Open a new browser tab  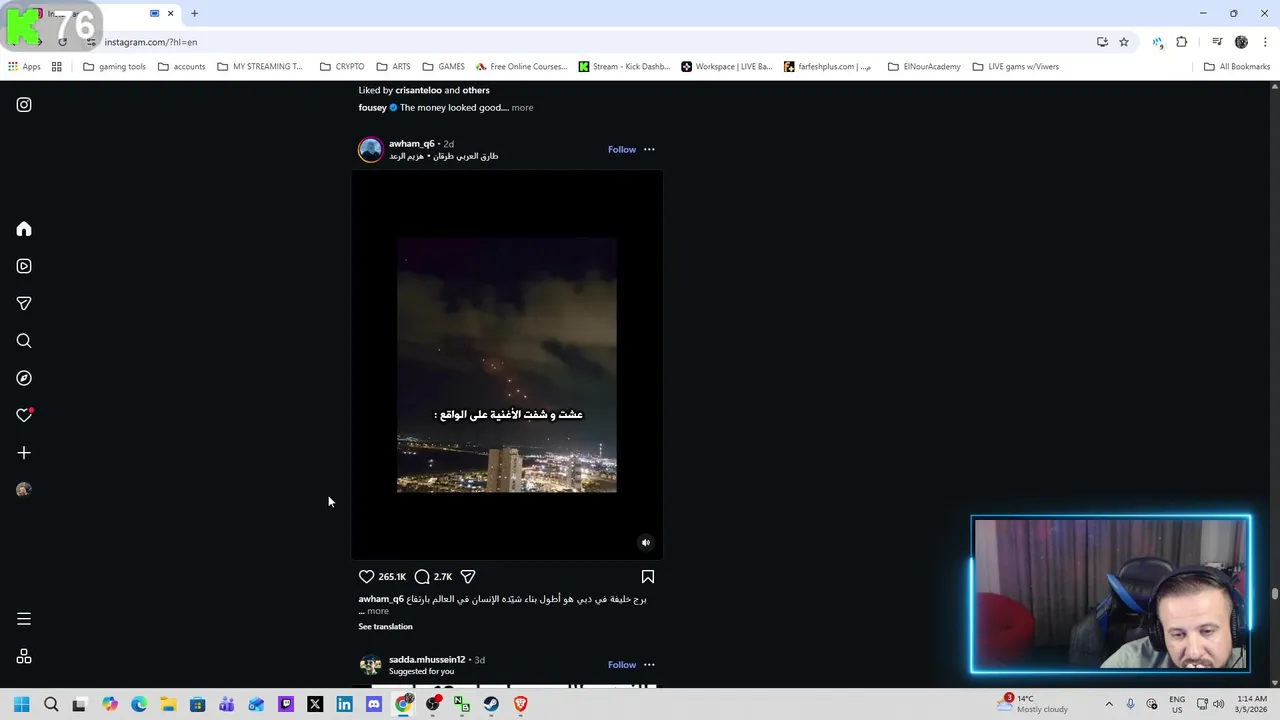pos(195,13)
